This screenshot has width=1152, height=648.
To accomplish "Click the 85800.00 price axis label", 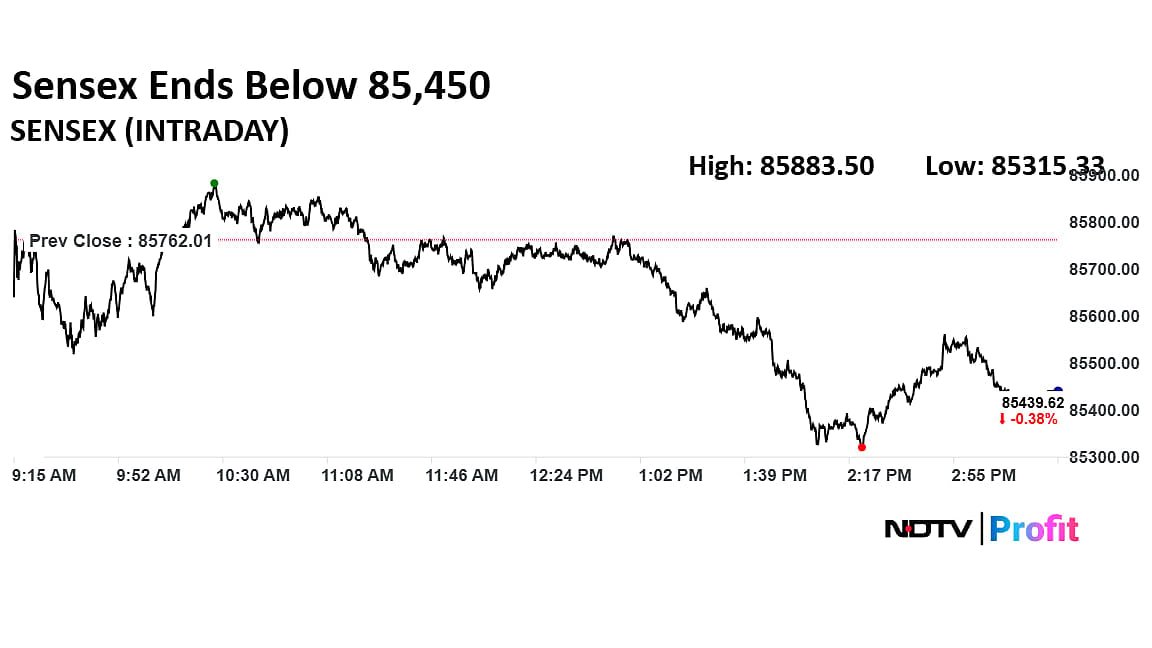I will 1104,222.
